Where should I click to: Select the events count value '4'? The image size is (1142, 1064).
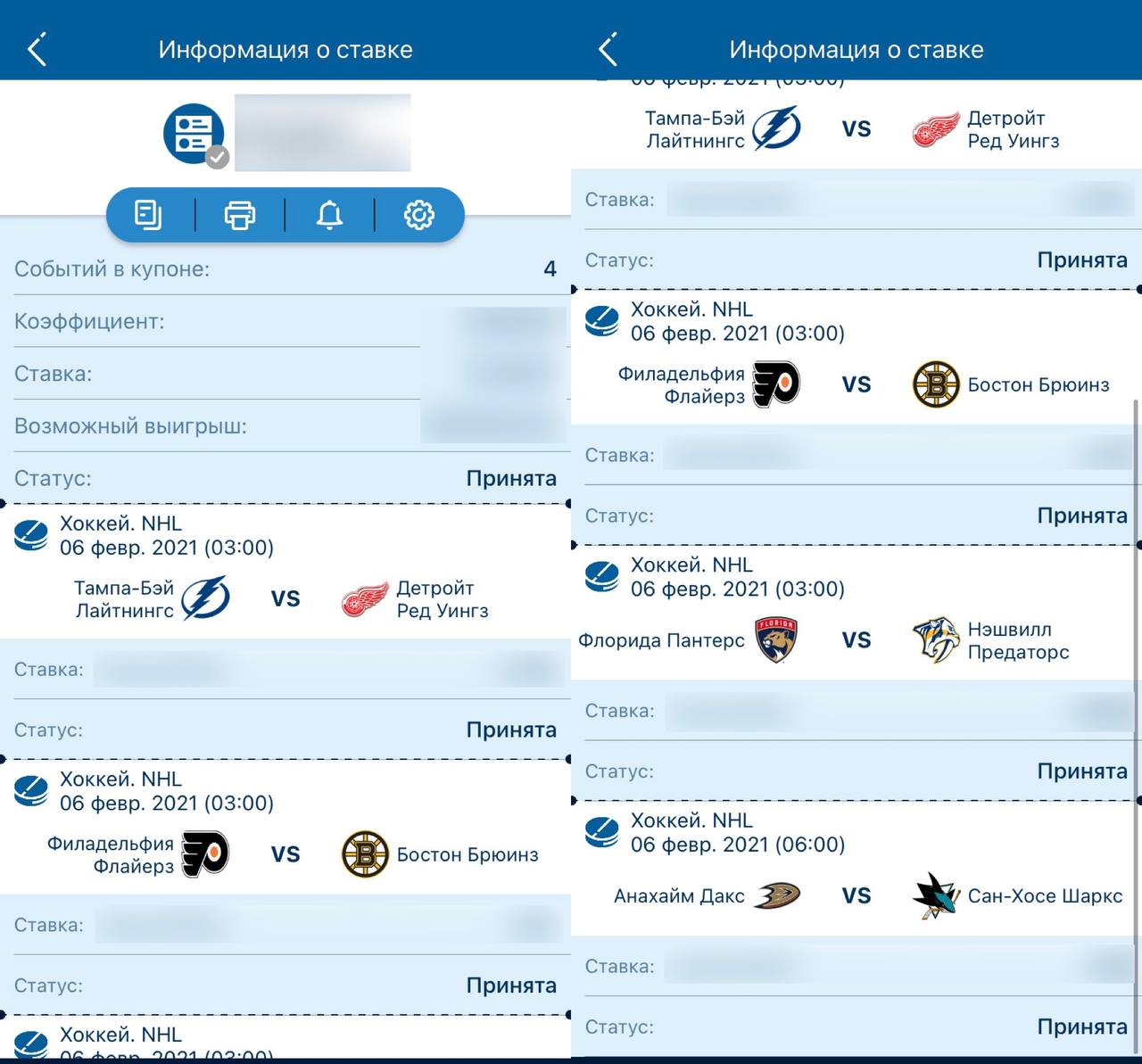550,269
